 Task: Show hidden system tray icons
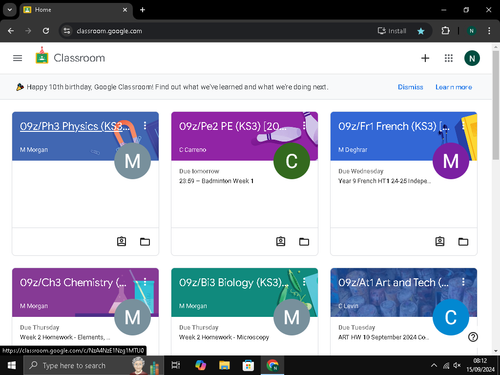tap(434, 365)
